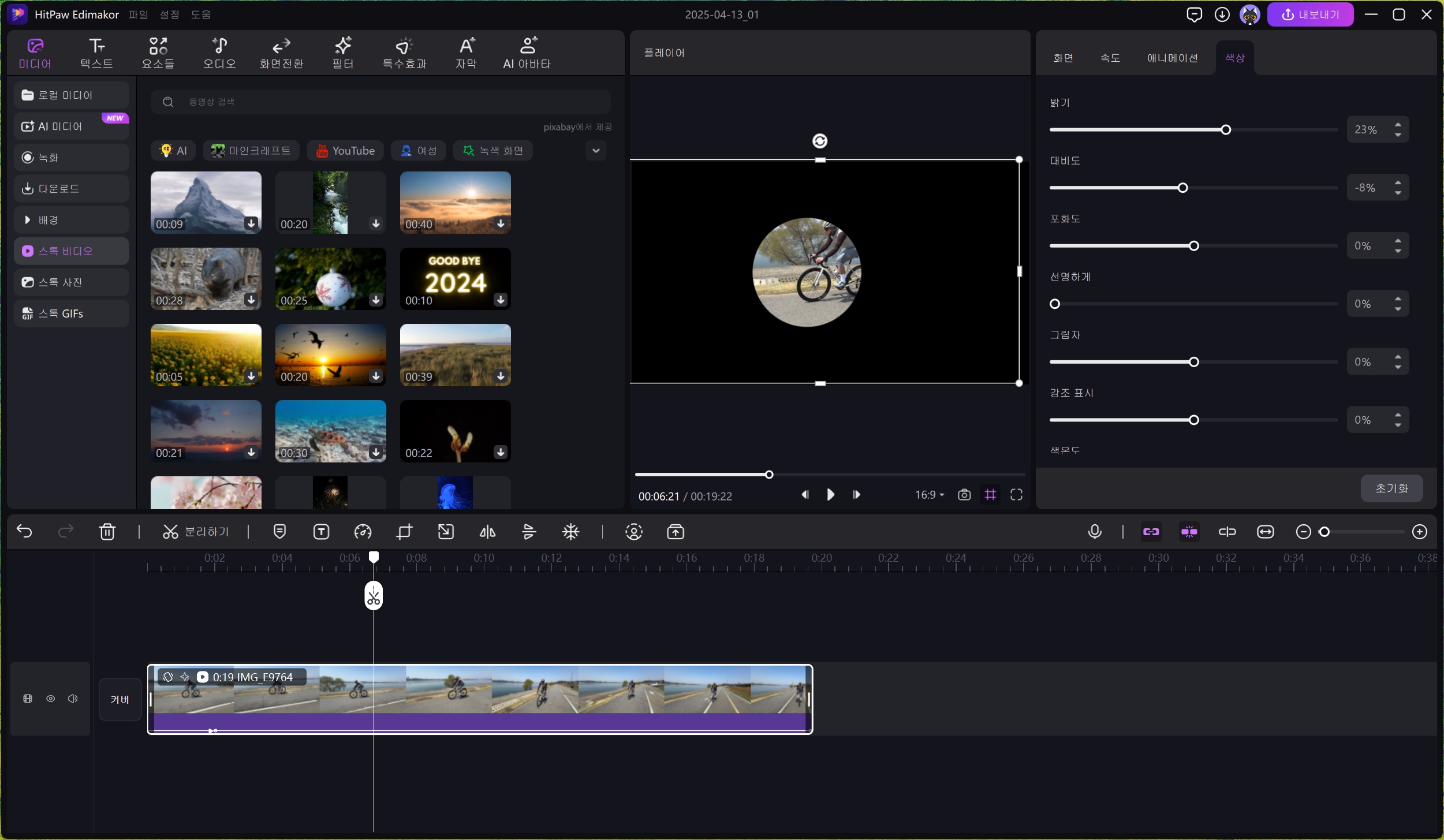
Task: Open the 16:9 aspect ratio dropdown
Action: point(929,495)
